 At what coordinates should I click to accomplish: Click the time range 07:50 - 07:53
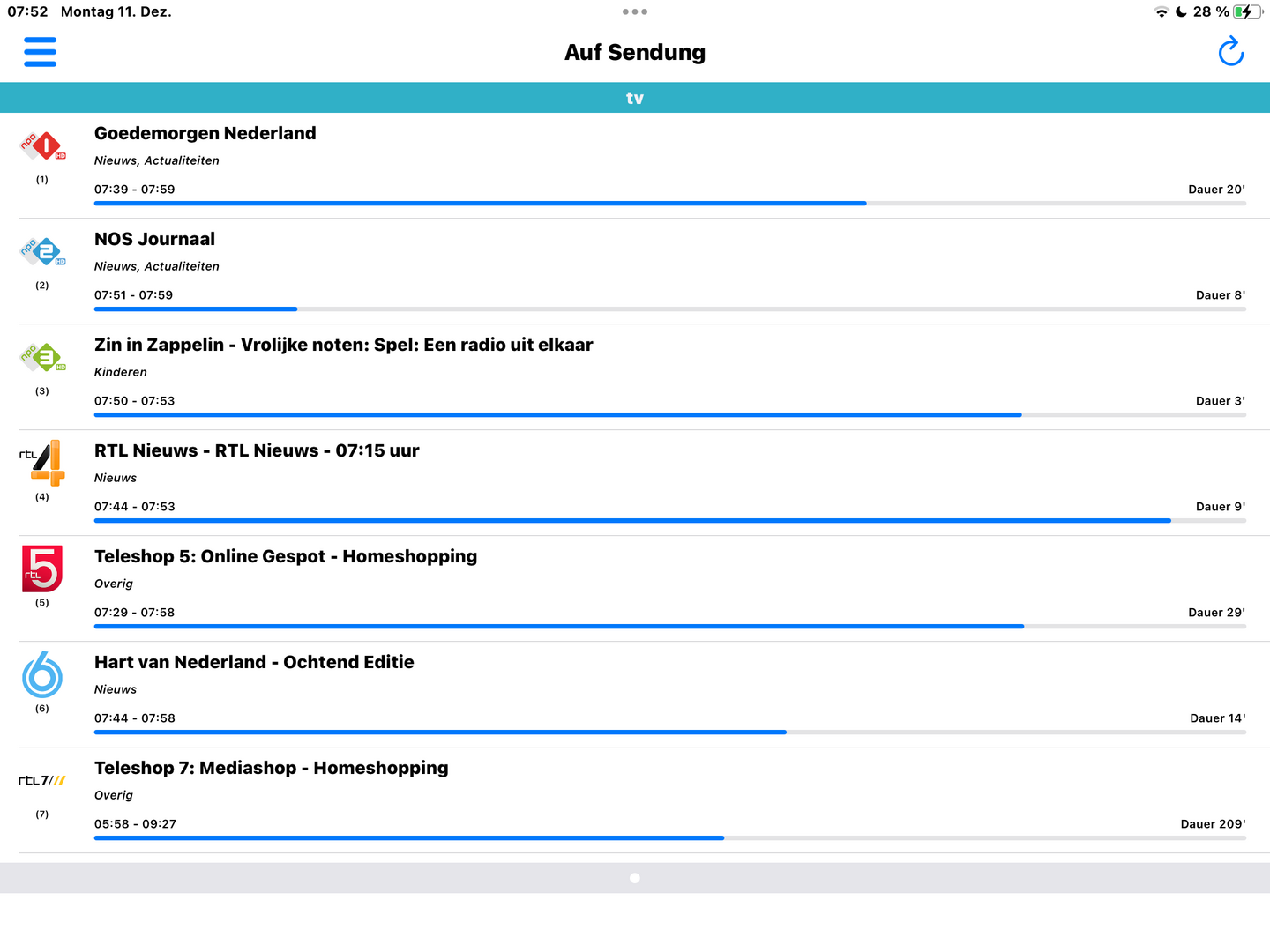pyautogui.click(x=135, y=401)
